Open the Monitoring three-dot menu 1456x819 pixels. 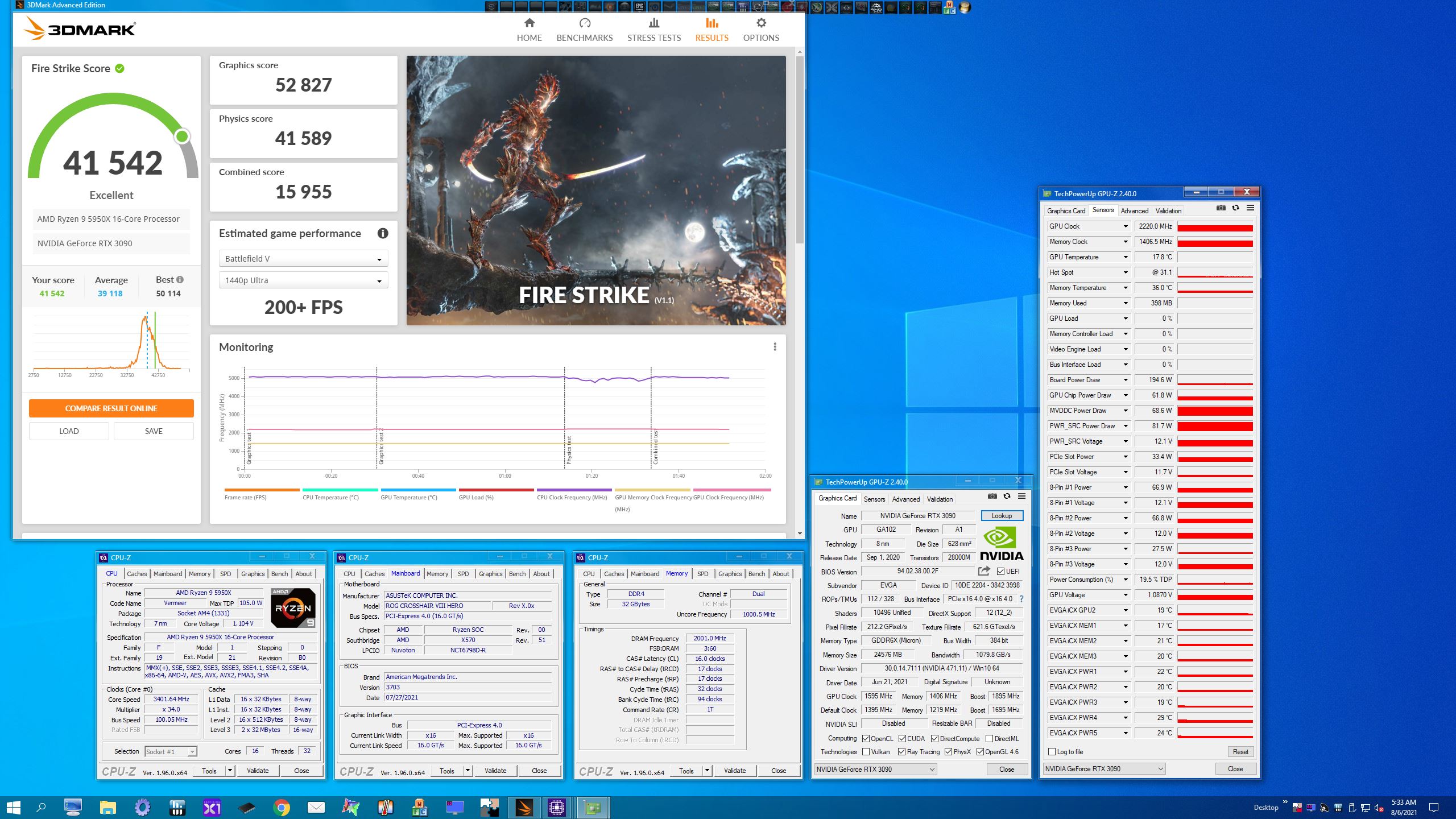point(775,347)
